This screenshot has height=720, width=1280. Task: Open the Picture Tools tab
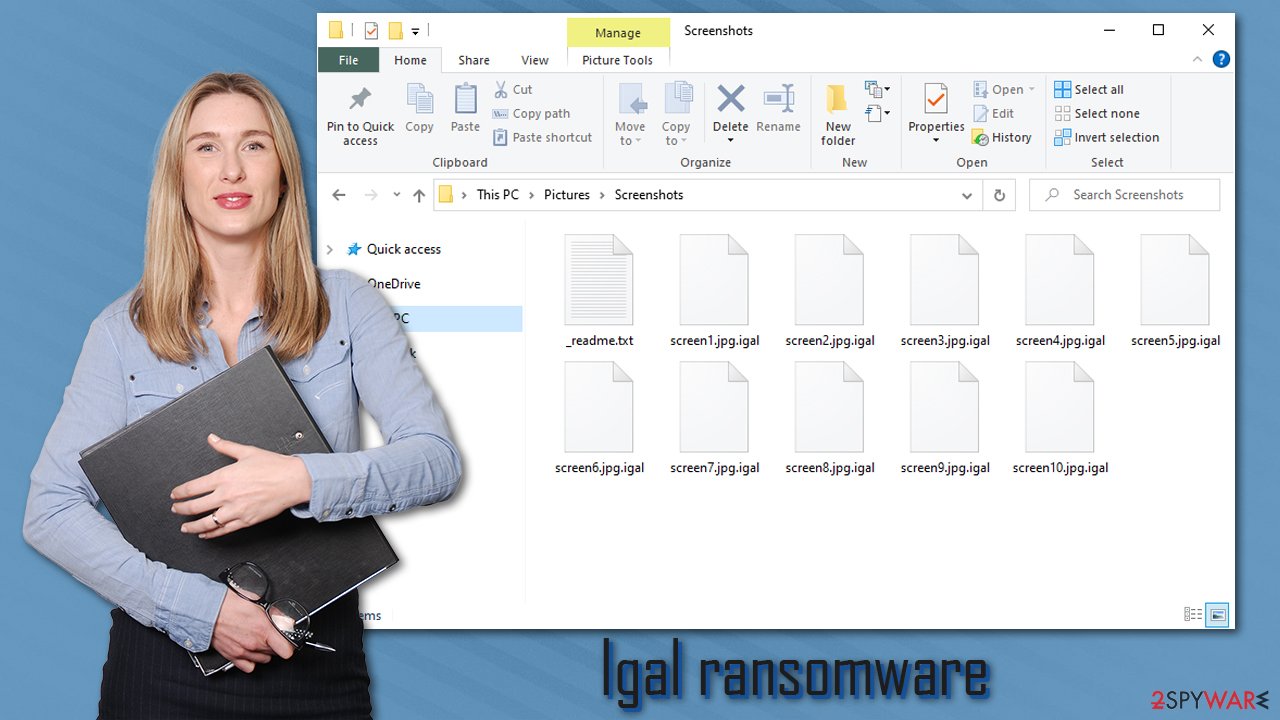pyautogui.click(x=617, y=60)
